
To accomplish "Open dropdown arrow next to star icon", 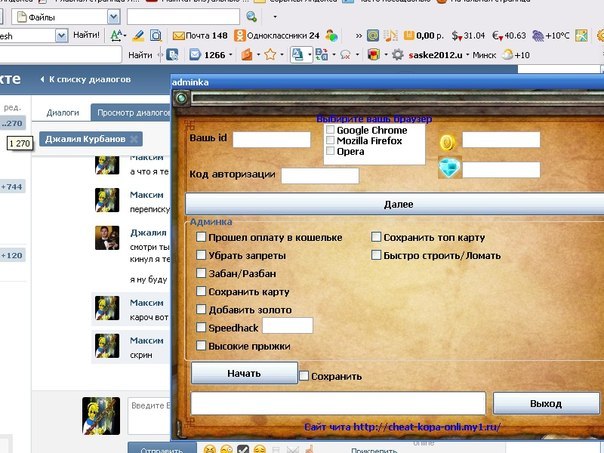I will click(282, 55).
